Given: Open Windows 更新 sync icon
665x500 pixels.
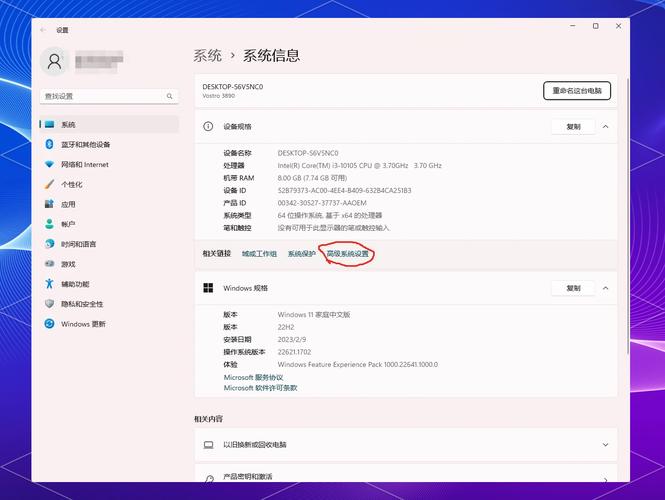Looking at the screenshot, I should coord(49,324).
